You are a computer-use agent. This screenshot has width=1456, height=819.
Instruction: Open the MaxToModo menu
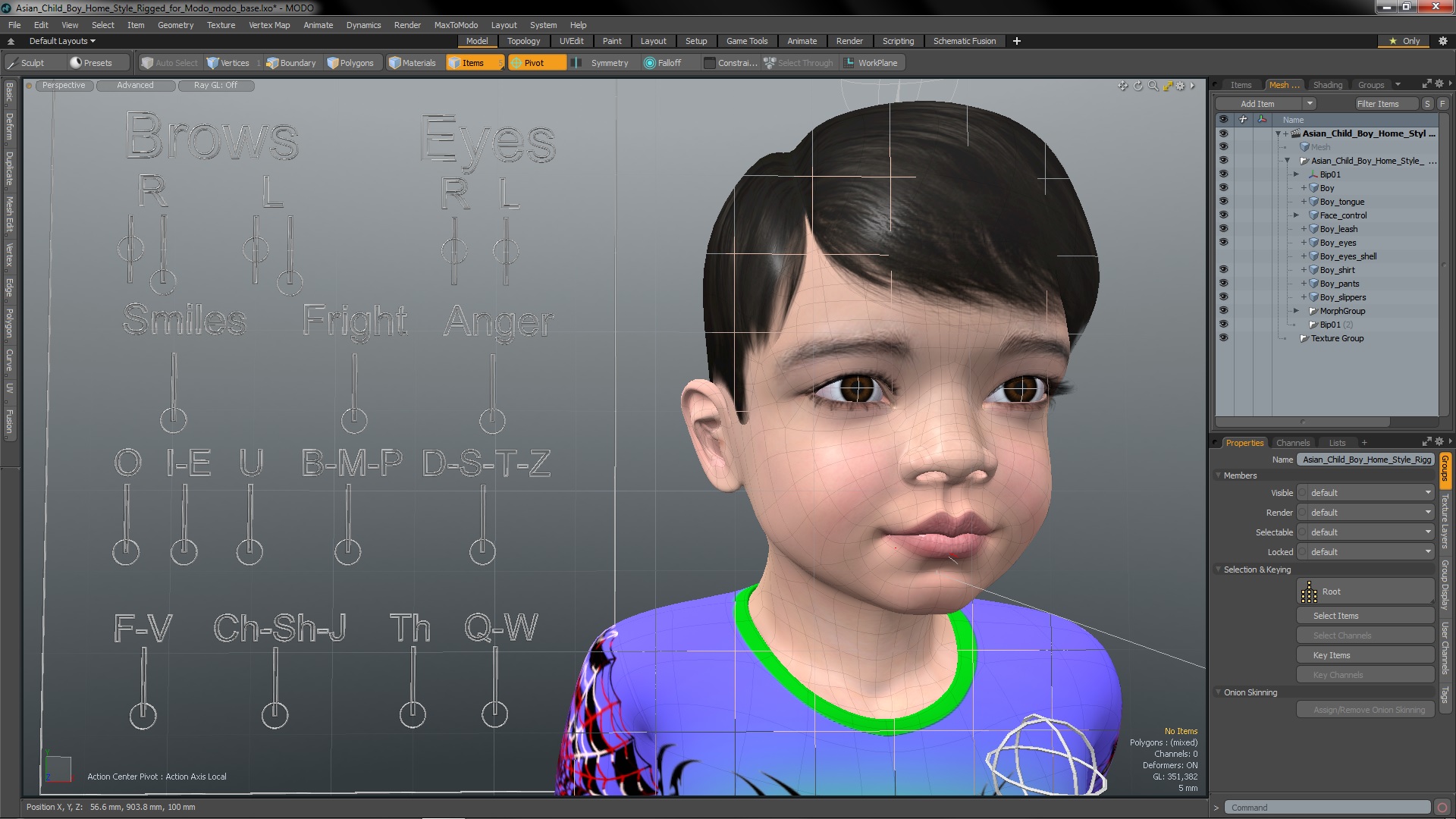point(456,25)
